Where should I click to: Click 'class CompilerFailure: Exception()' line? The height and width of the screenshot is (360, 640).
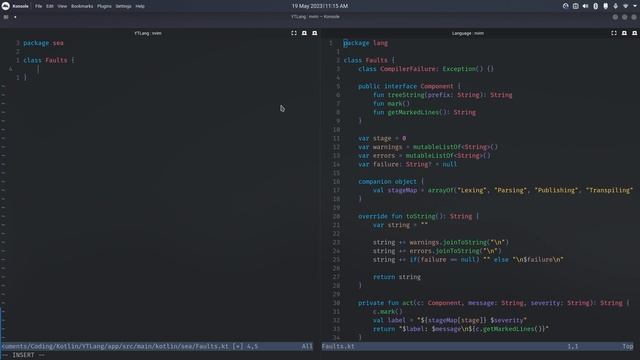pos(426,69)
